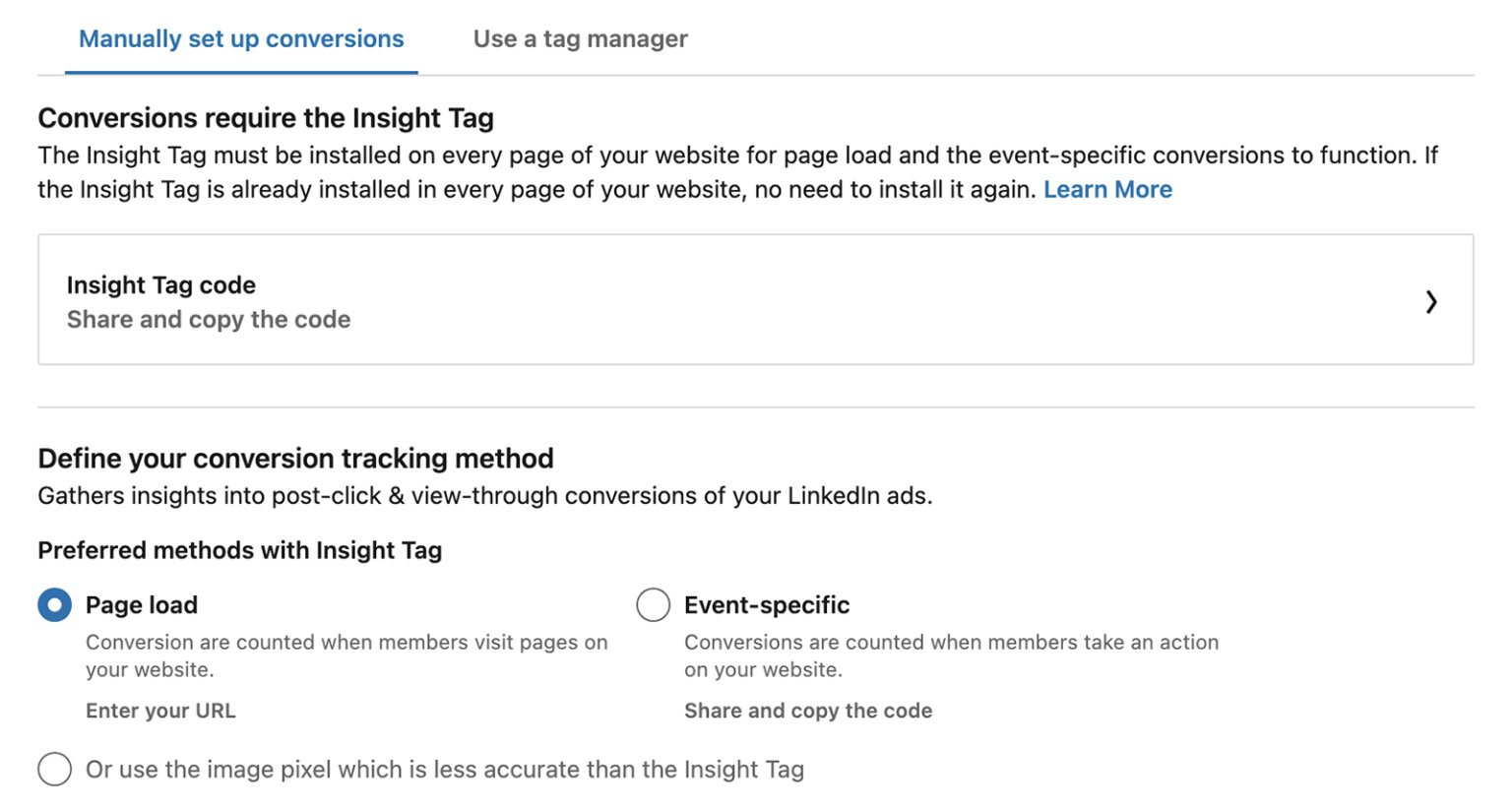
Task: Click Enter your URL under Page load
Action: tap(160, 710)
